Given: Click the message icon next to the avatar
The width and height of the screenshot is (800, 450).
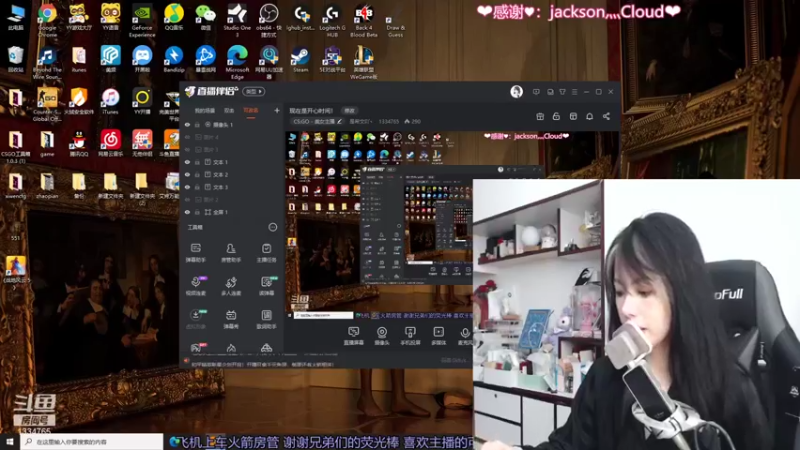Looking at the screenshot, I should [x=536, y=92].
